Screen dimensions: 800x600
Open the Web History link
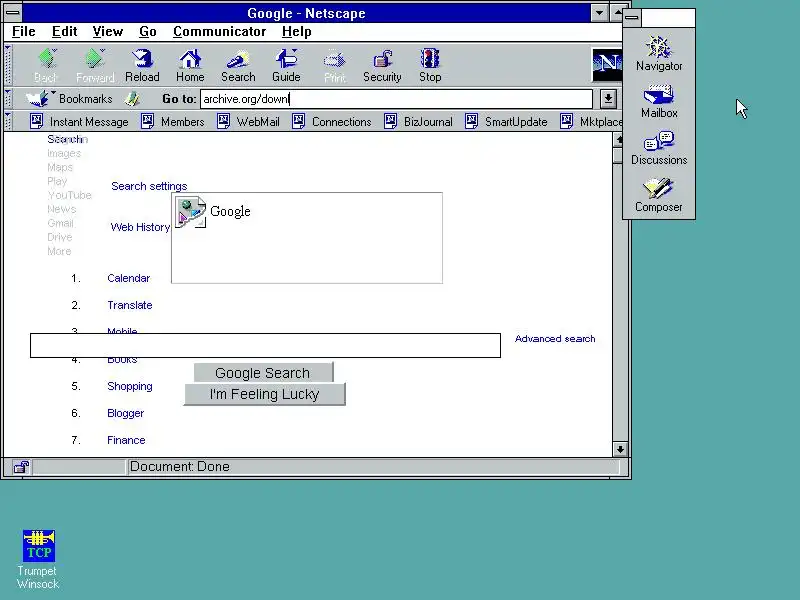coord(140,227)
